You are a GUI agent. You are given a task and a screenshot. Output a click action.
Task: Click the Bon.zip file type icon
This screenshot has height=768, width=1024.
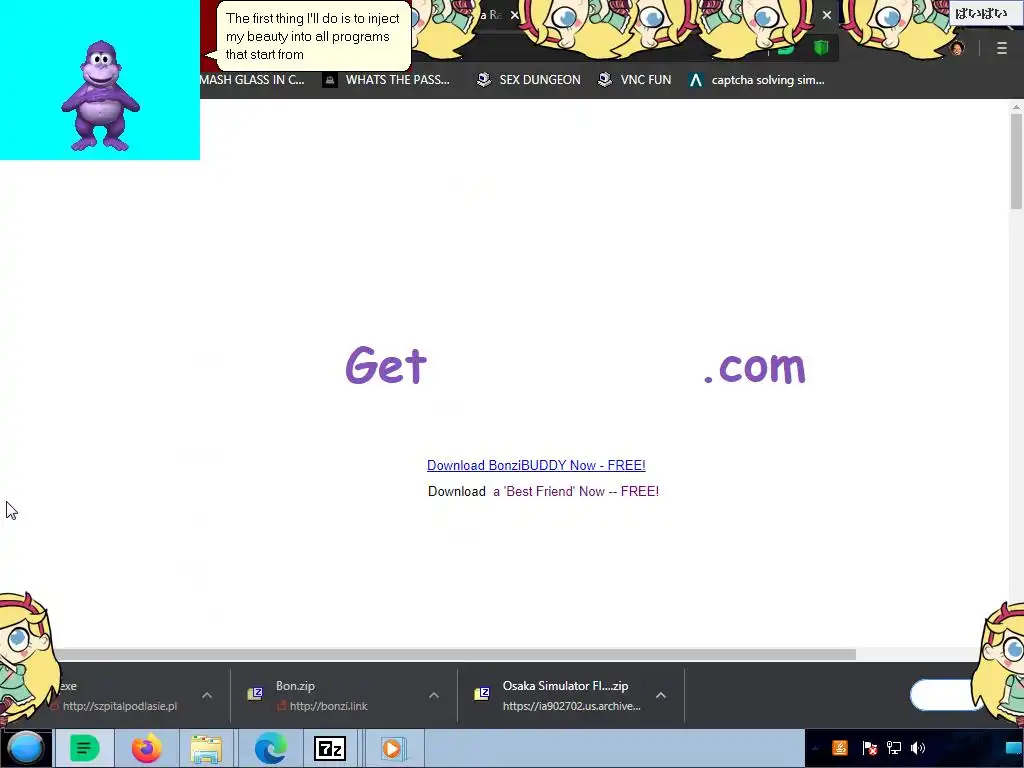pyautogui.click(x=255, y=694)
